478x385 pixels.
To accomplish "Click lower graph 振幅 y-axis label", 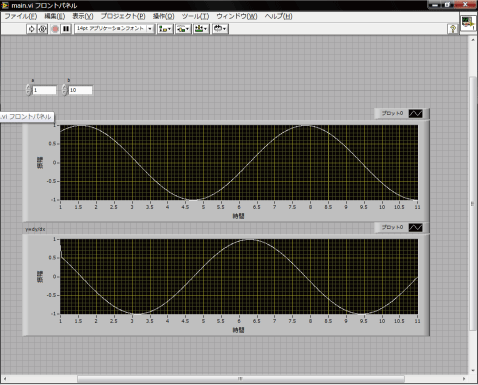I will (40, 277).
